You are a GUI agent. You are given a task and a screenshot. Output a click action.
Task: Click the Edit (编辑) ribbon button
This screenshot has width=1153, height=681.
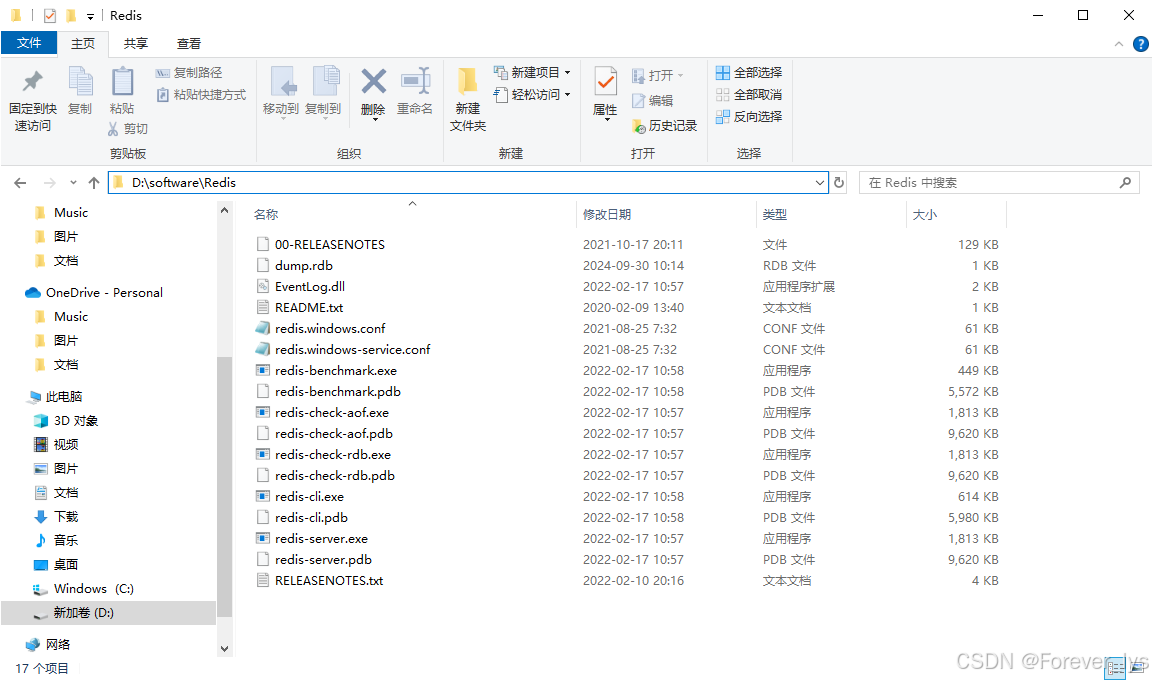click(653, 101)
